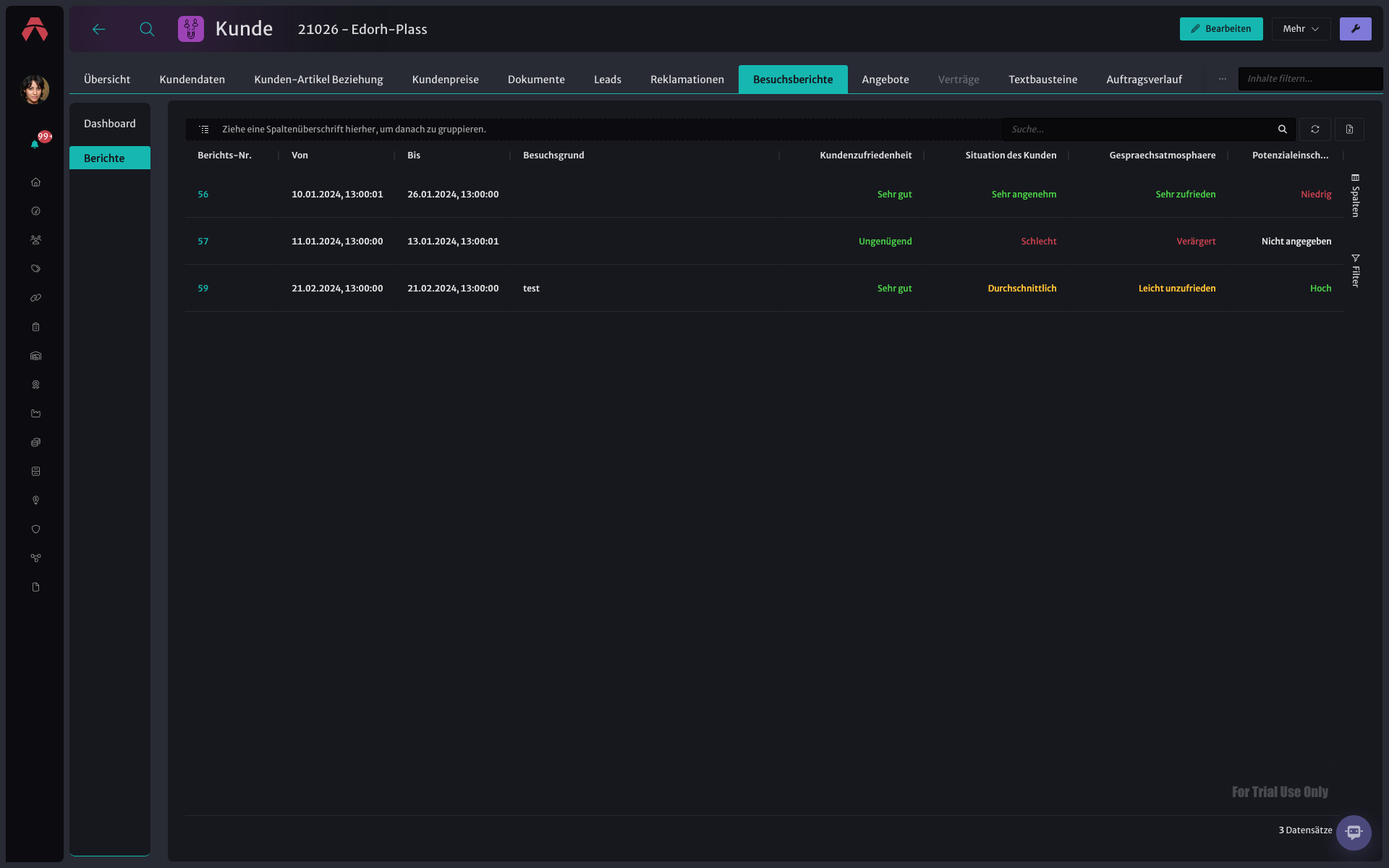Open the purple wrench settings button
Screen dimensions: 1389x868
click(1356, 29)
